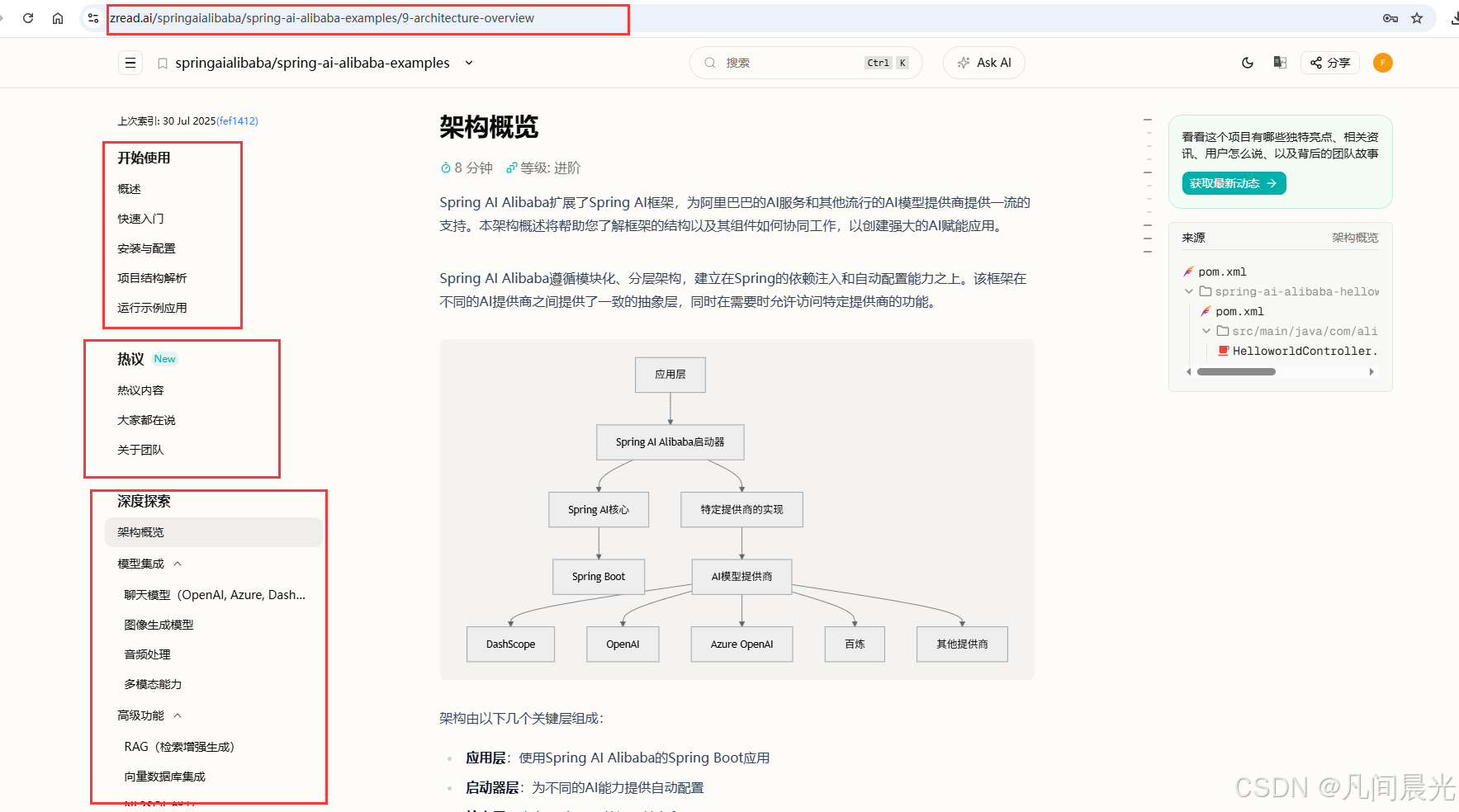
Task: Open the RAG (检索增强生成) page
Action: pos(180,747)
